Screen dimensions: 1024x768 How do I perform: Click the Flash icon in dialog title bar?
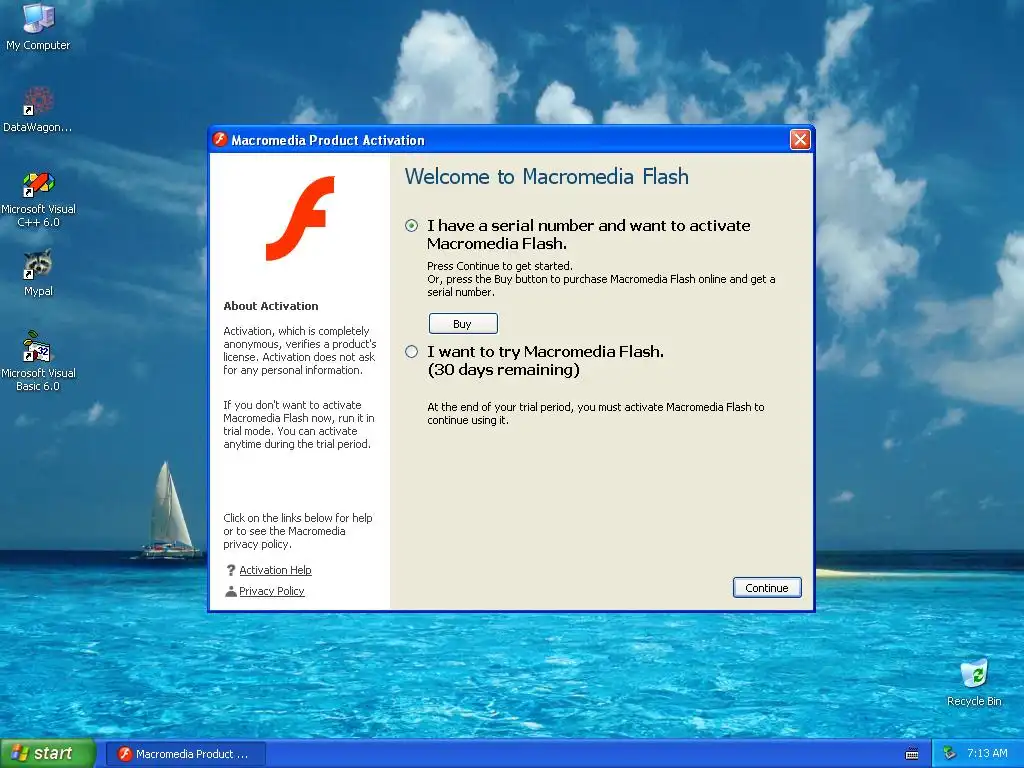pos(220,139)
